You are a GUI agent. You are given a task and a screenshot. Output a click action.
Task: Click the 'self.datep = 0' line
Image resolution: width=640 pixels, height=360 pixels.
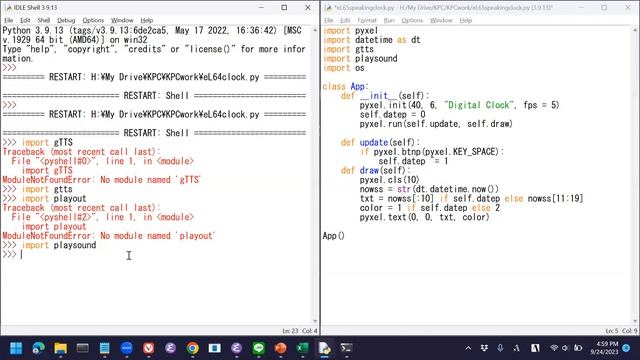[x=392, y=114]
